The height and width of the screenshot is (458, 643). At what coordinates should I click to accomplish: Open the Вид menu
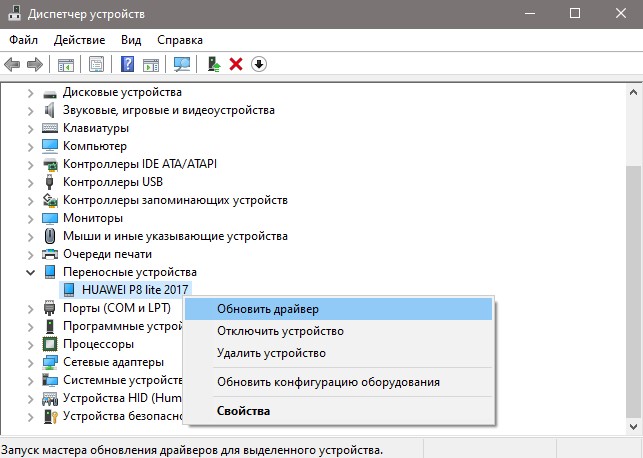(x=131, y=40)
